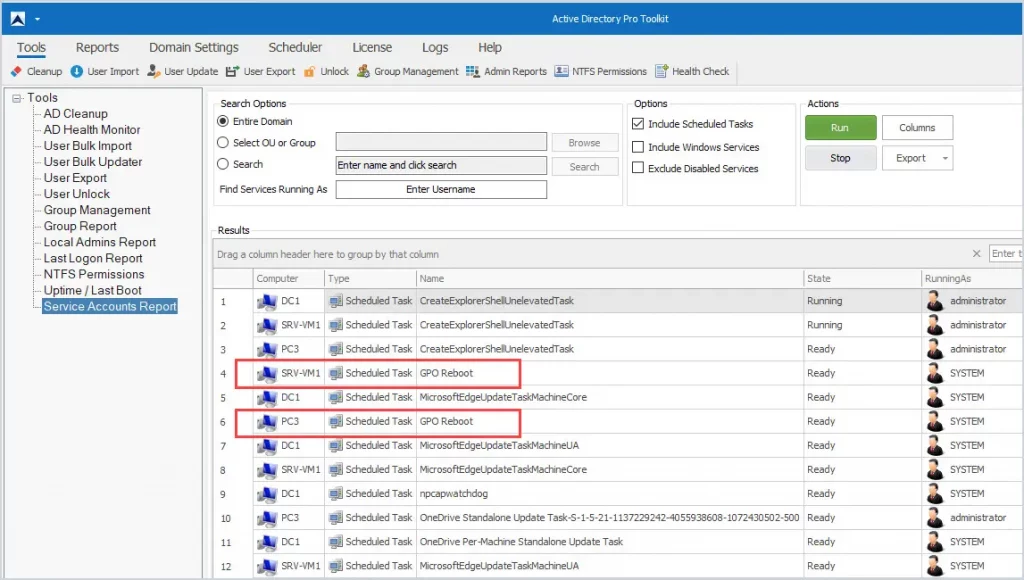The height and width of the screenshot is (580, 1024).
Task: Enable Exclude Disabled Services checkbox
Action: tap(638, 168)
